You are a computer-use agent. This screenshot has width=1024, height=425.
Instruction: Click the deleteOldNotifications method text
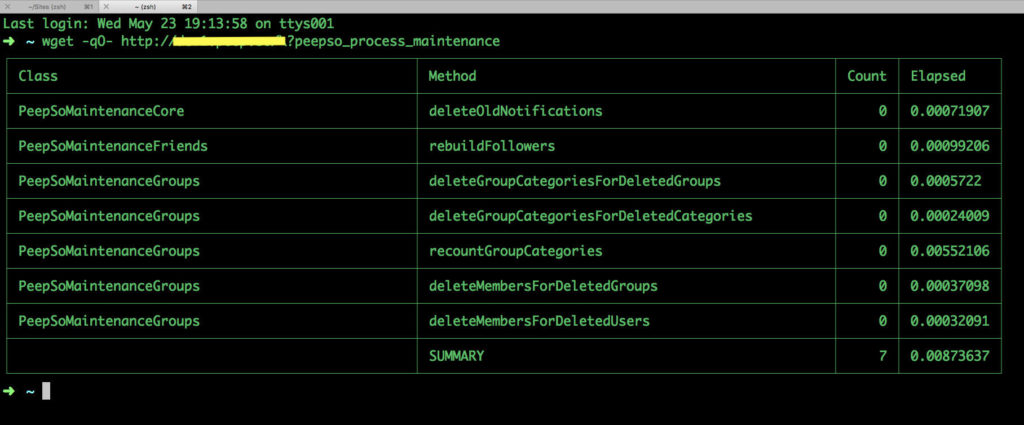pyautogui.click(x=515, y=111)
